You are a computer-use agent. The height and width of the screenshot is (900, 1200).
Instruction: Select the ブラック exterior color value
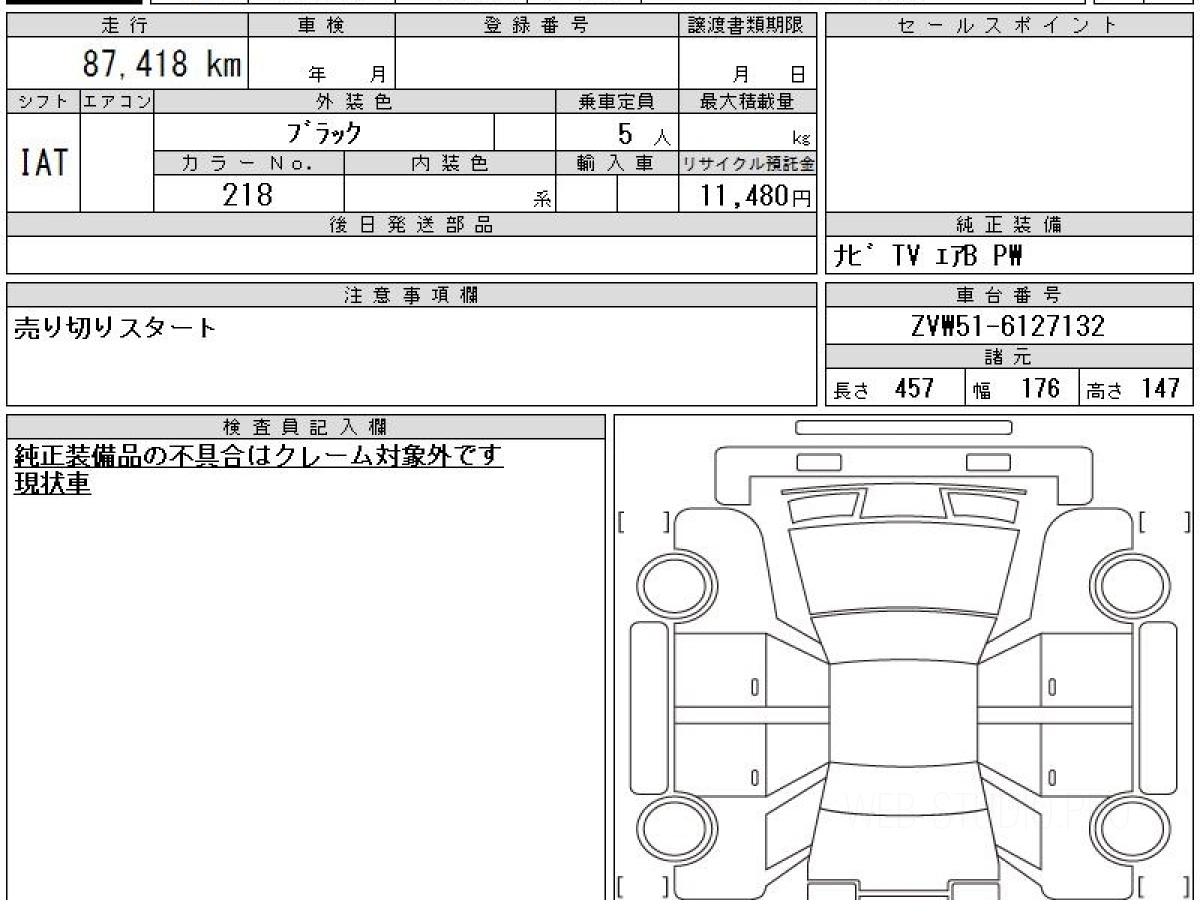(324, 132)
